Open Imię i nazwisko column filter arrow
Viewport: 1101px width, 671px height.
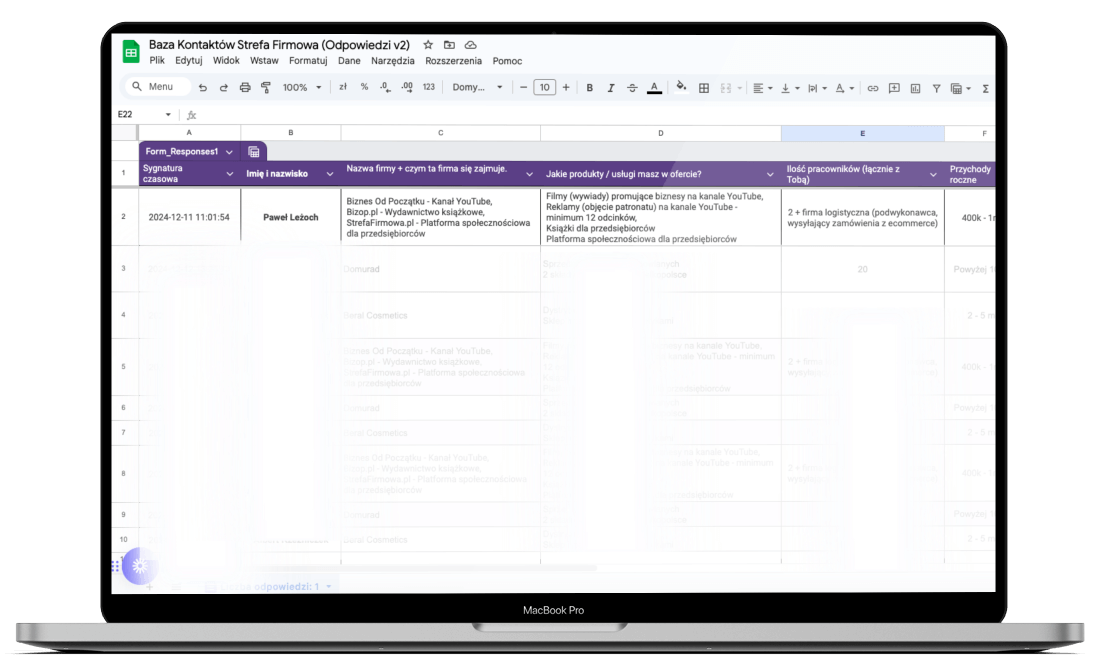pyautogui.click(x=329, y=174)
